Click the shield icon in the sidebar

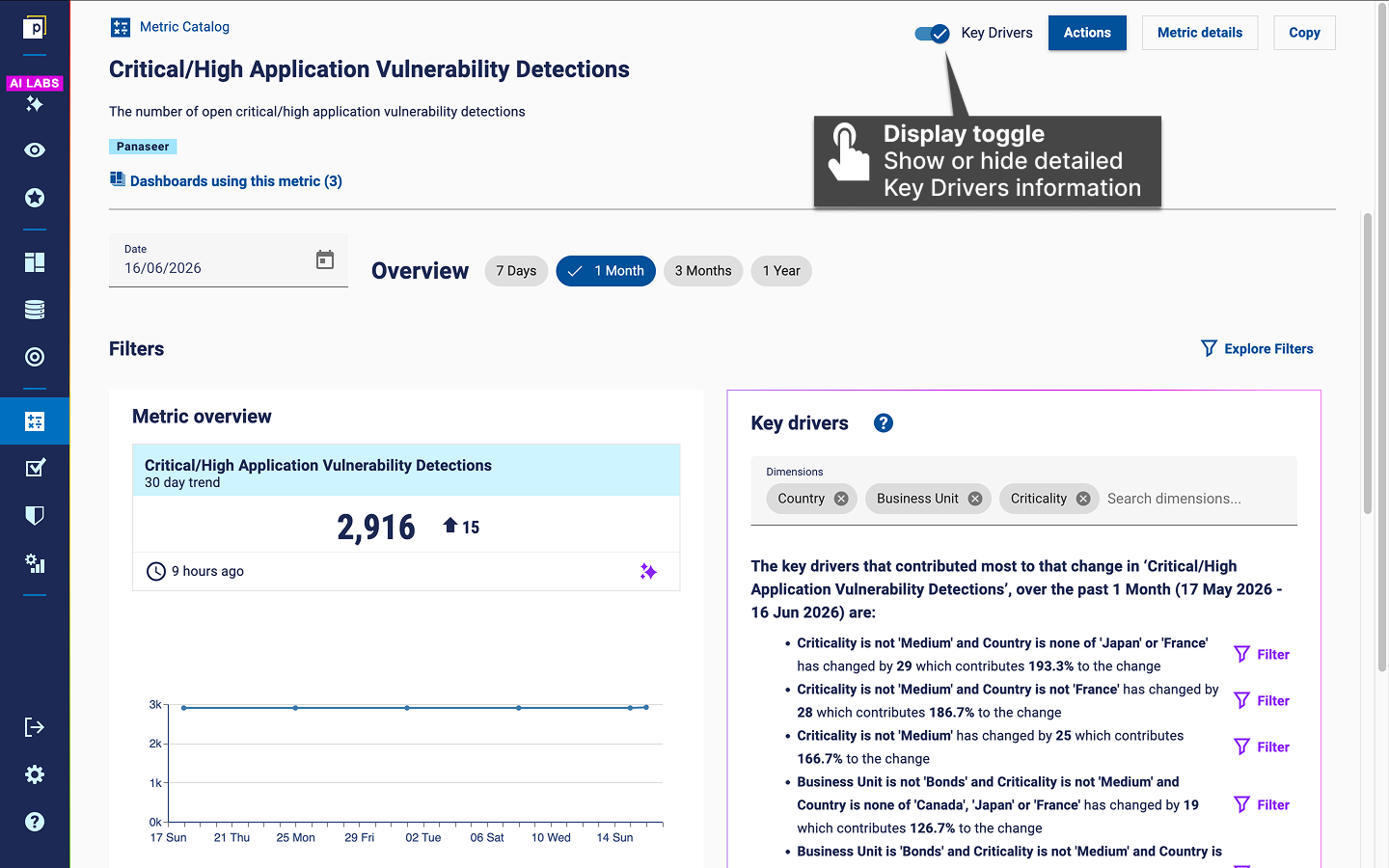35,516
